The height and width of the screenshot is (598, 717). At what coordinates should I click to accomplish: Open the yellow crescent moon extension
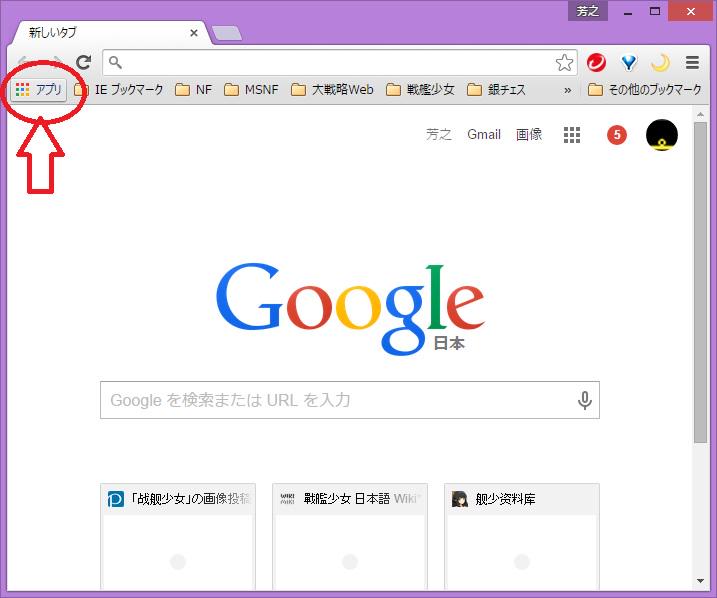click(x=660, y=63)
